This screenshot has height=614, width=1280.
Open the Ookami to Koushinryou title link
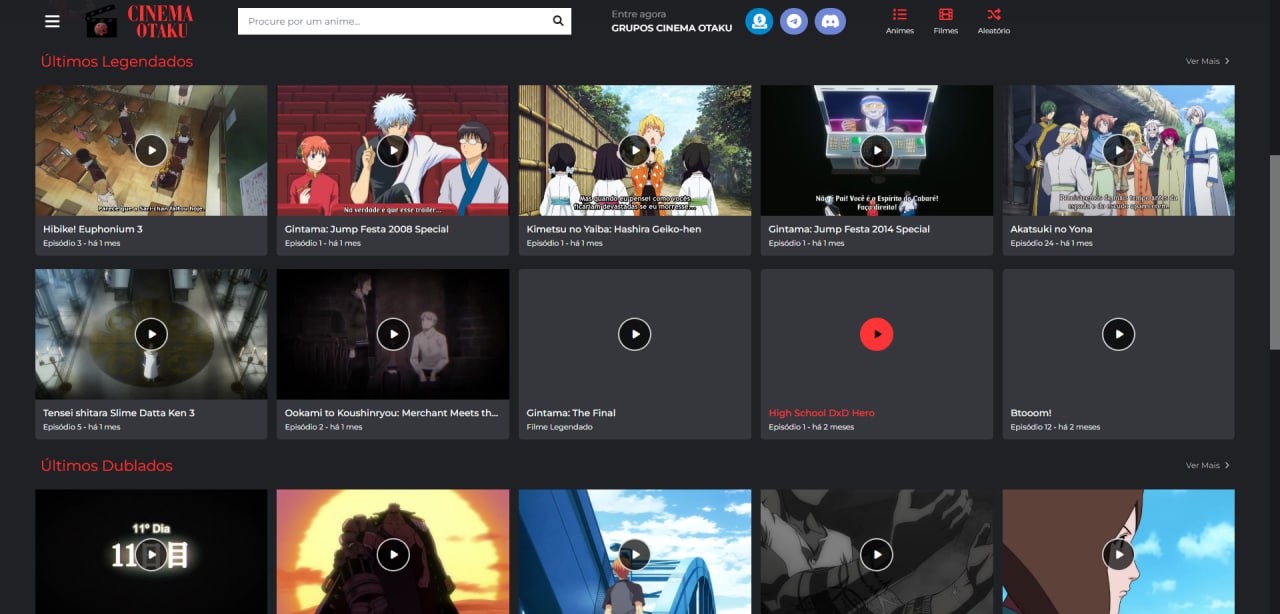point(391,413)
